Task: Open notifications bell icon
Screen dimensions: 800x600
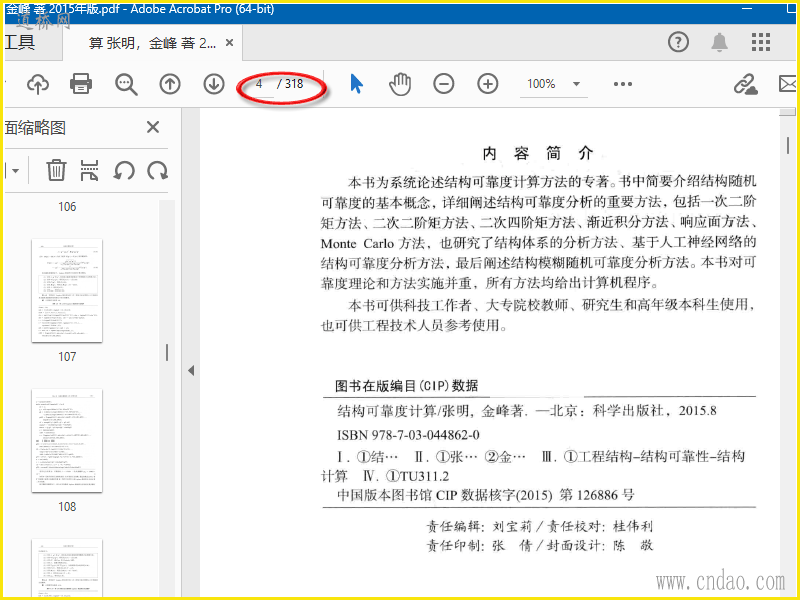Action: pyautogui.click(x=719, y=42)
